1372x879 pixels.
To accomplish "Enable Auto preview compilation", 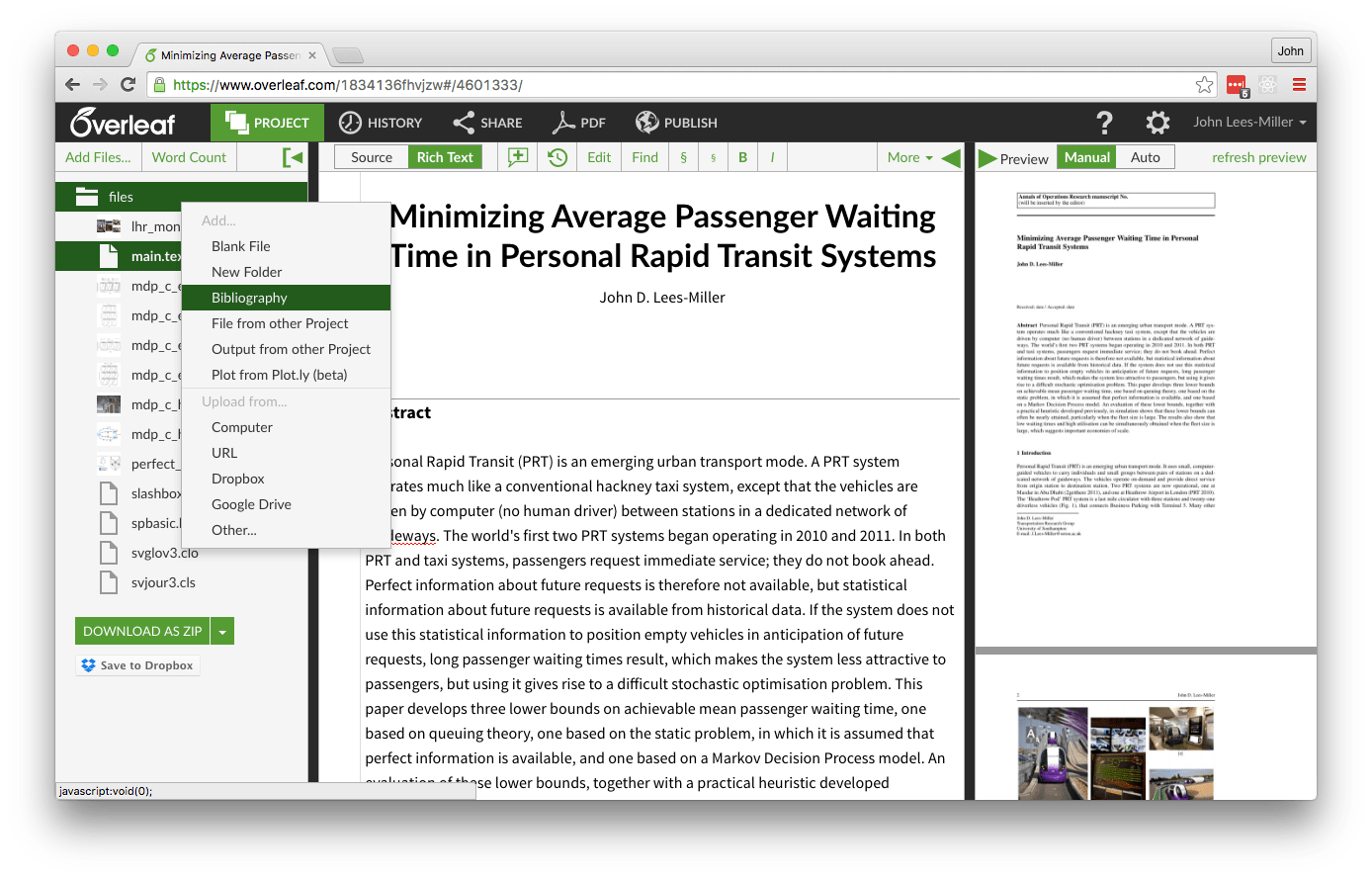I will (x=1147, y=156).
